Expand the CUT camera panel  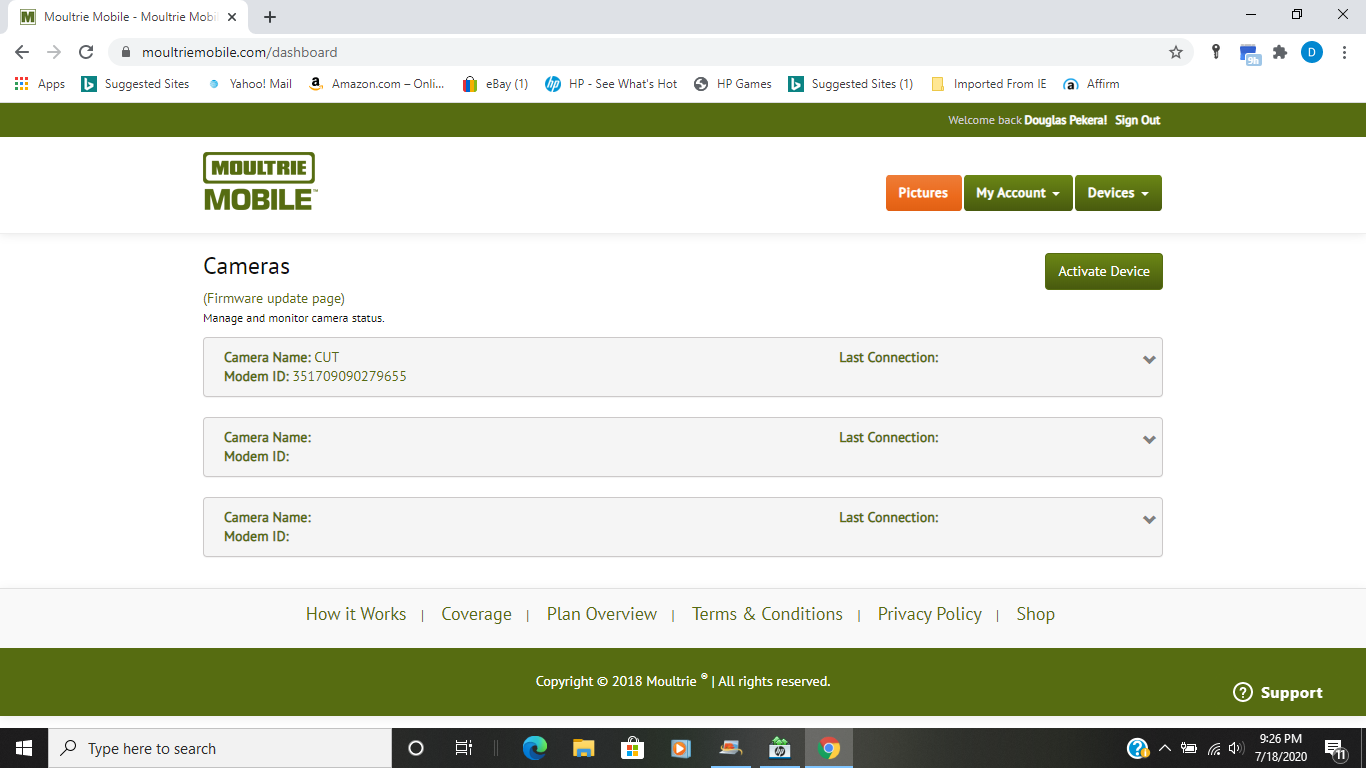[x=1149, y=360]
